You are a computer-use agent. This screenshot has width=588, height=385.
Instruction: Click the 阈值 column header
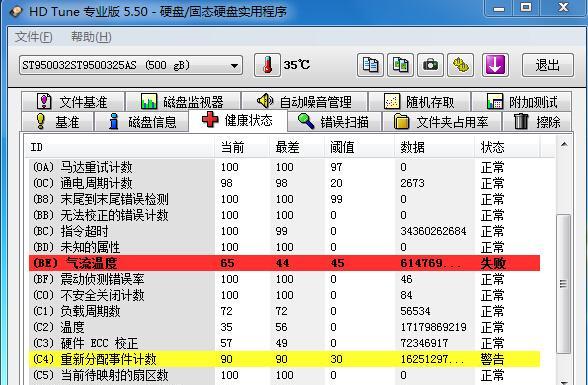coord(359,147)
